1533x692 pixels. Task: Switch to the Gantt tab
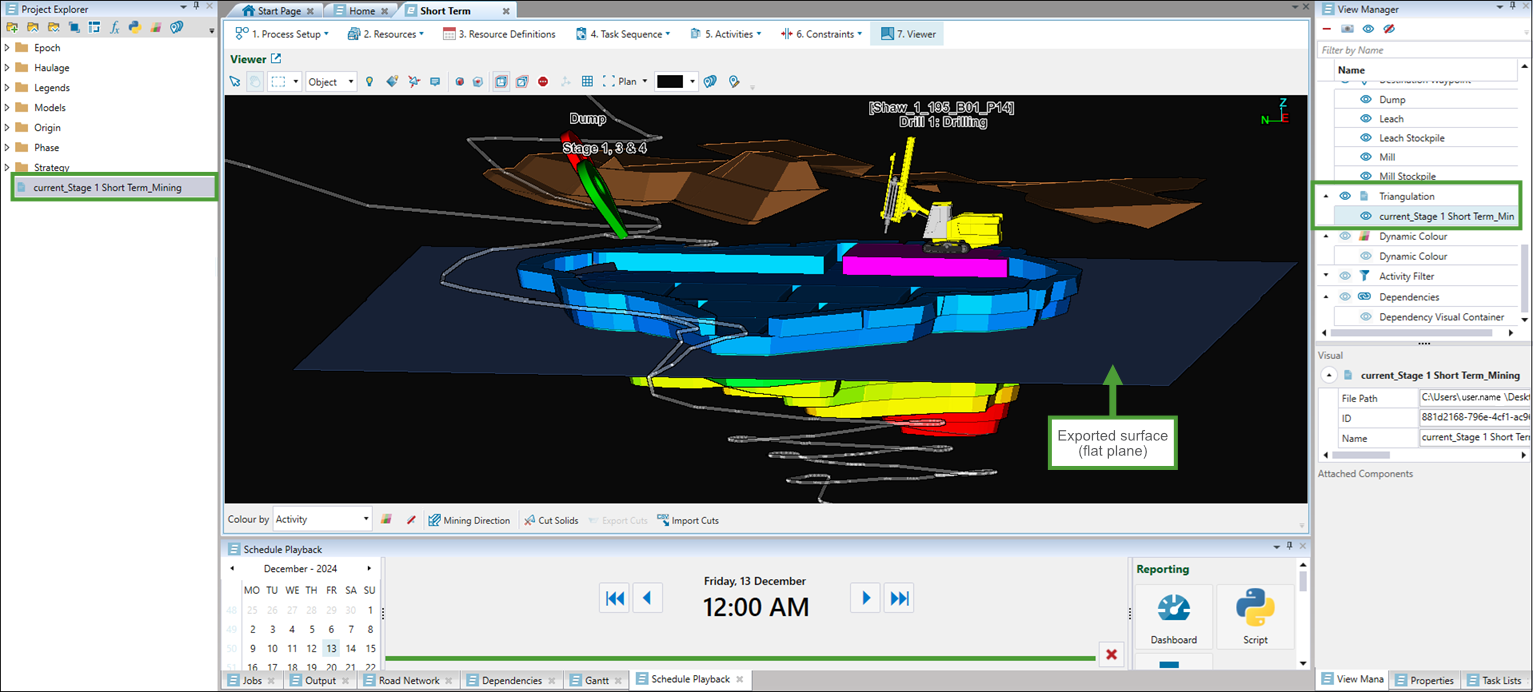[596, 681]
